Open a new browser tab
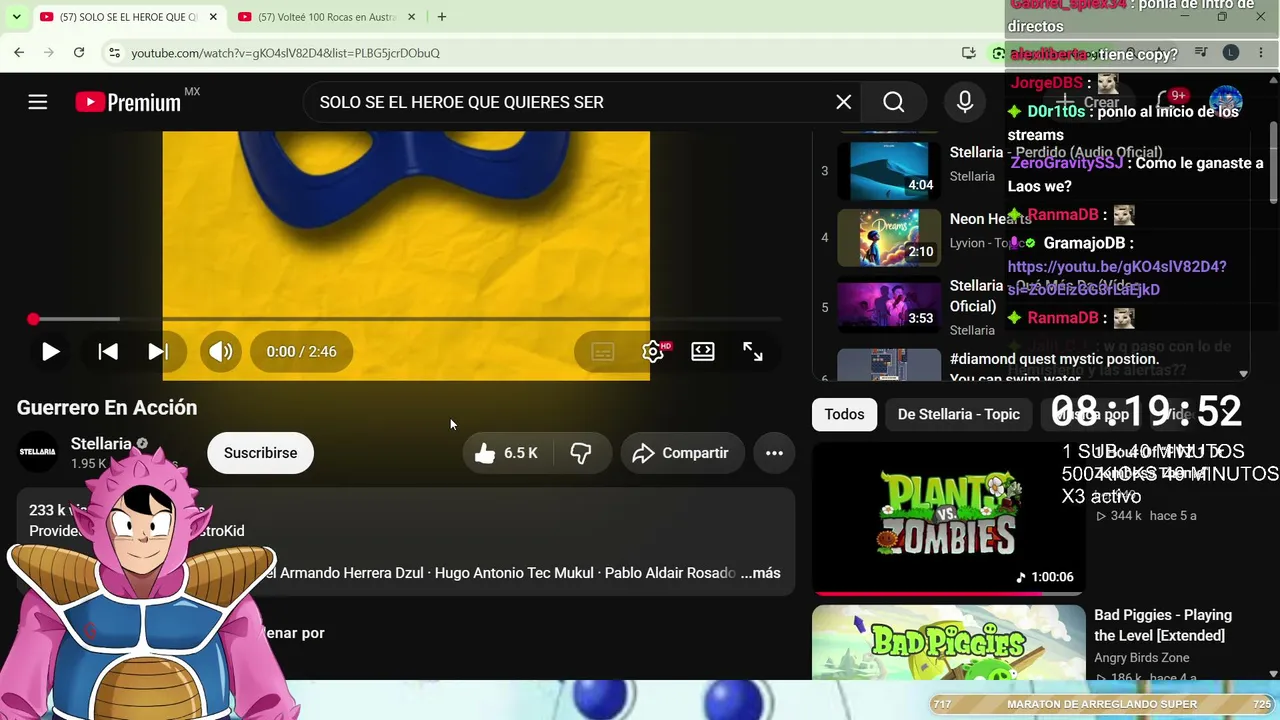 click(442, 17)
